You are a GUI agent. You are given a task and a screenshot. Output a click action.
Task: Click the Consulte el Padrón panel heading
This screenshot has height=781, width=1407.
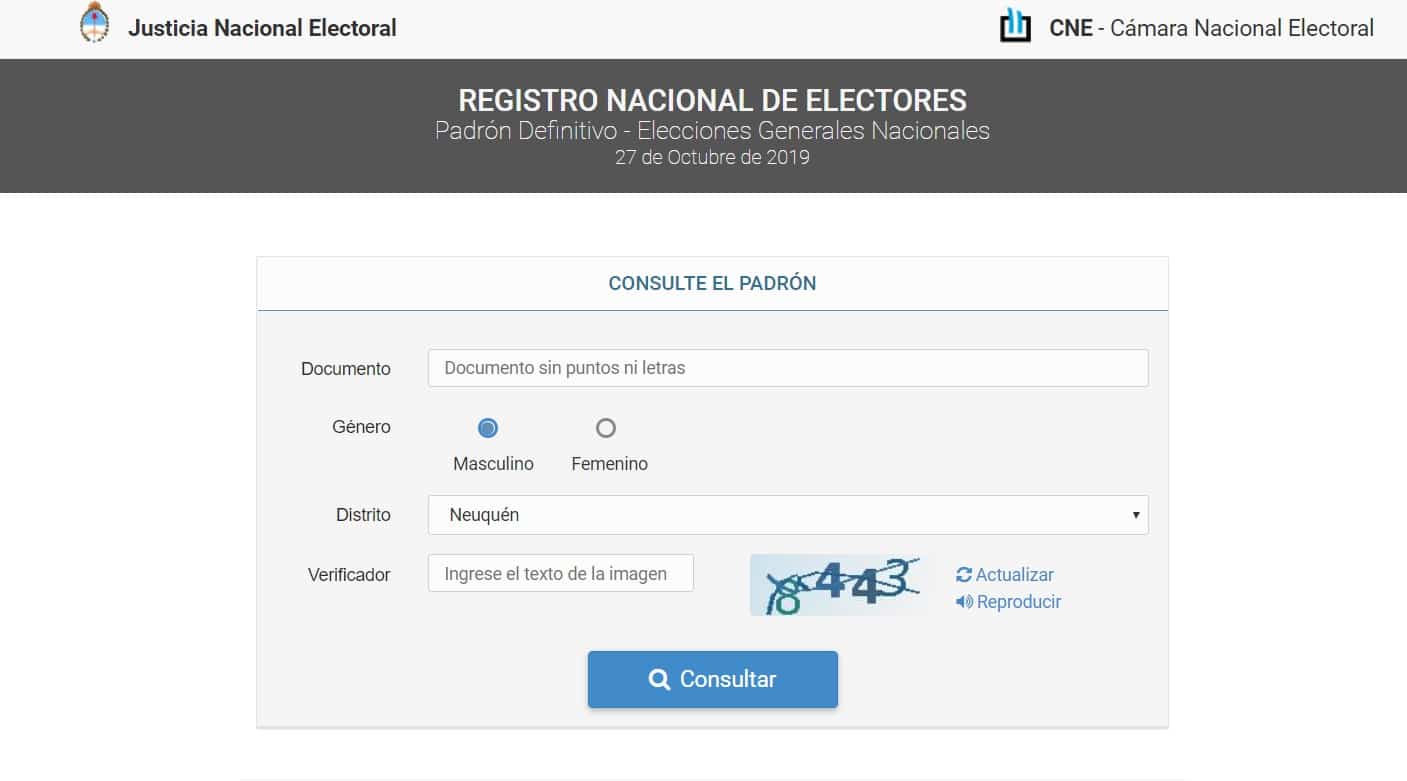pyautogui.click(x=712, y=284)
